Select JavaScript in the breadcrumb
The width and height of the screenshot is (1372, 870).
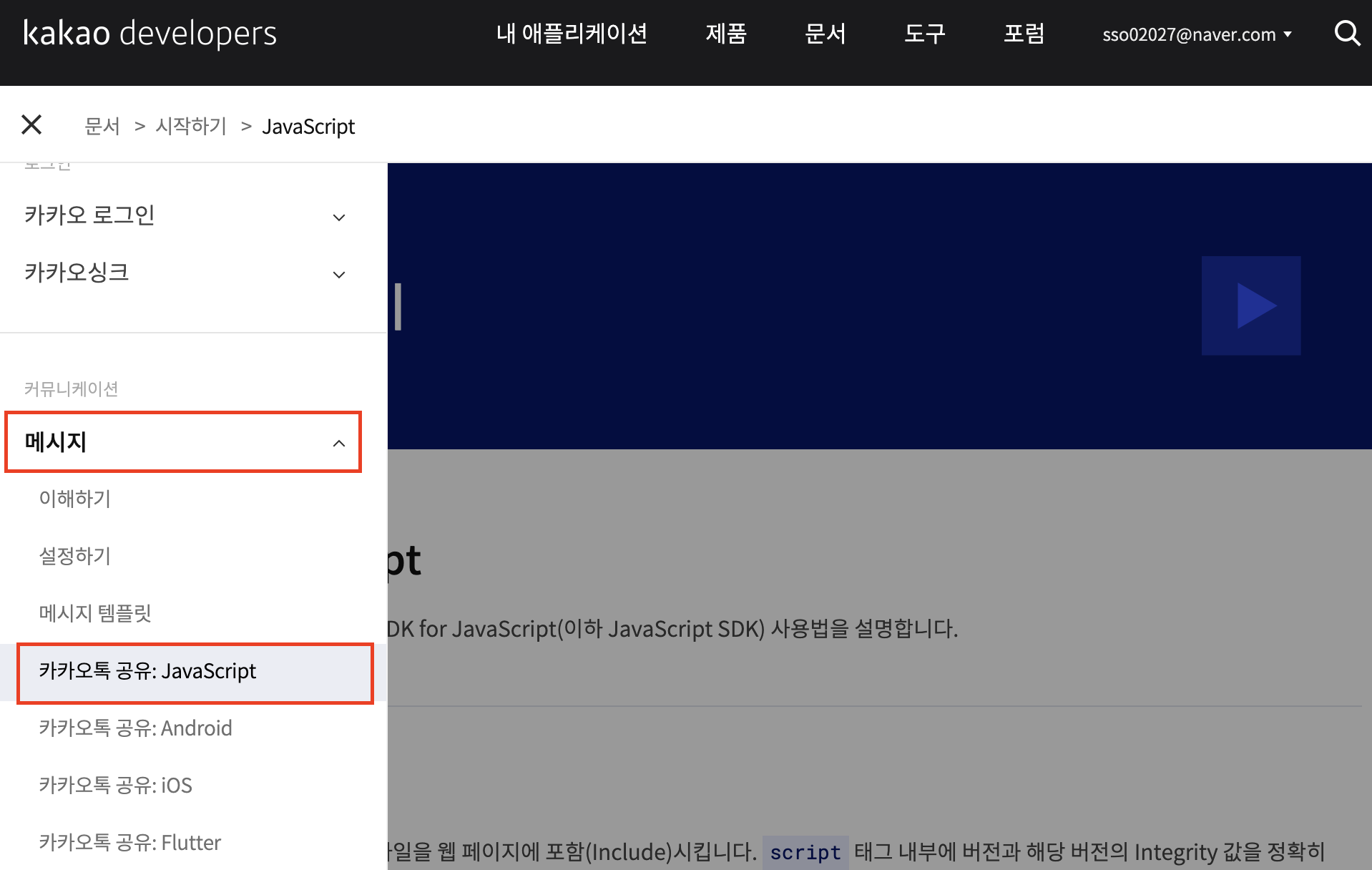[x=308, y=127]
